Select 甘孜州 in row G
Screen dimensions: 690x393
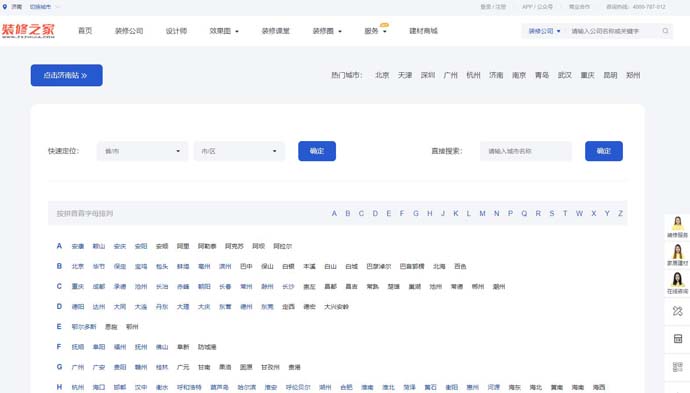(x=270, y=367)
